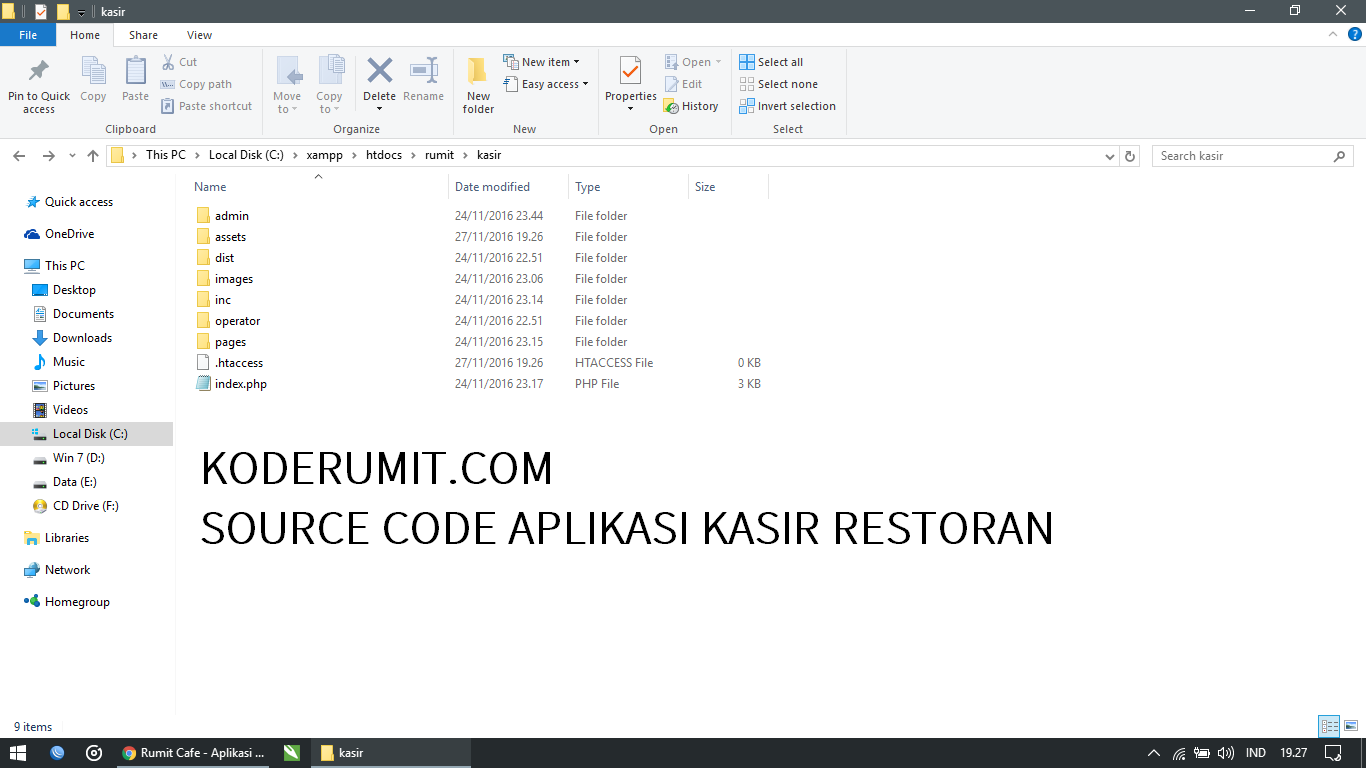Open the address bar history dropdown
This screenshot has width=1366, height=768.
tap(1110, 155)
